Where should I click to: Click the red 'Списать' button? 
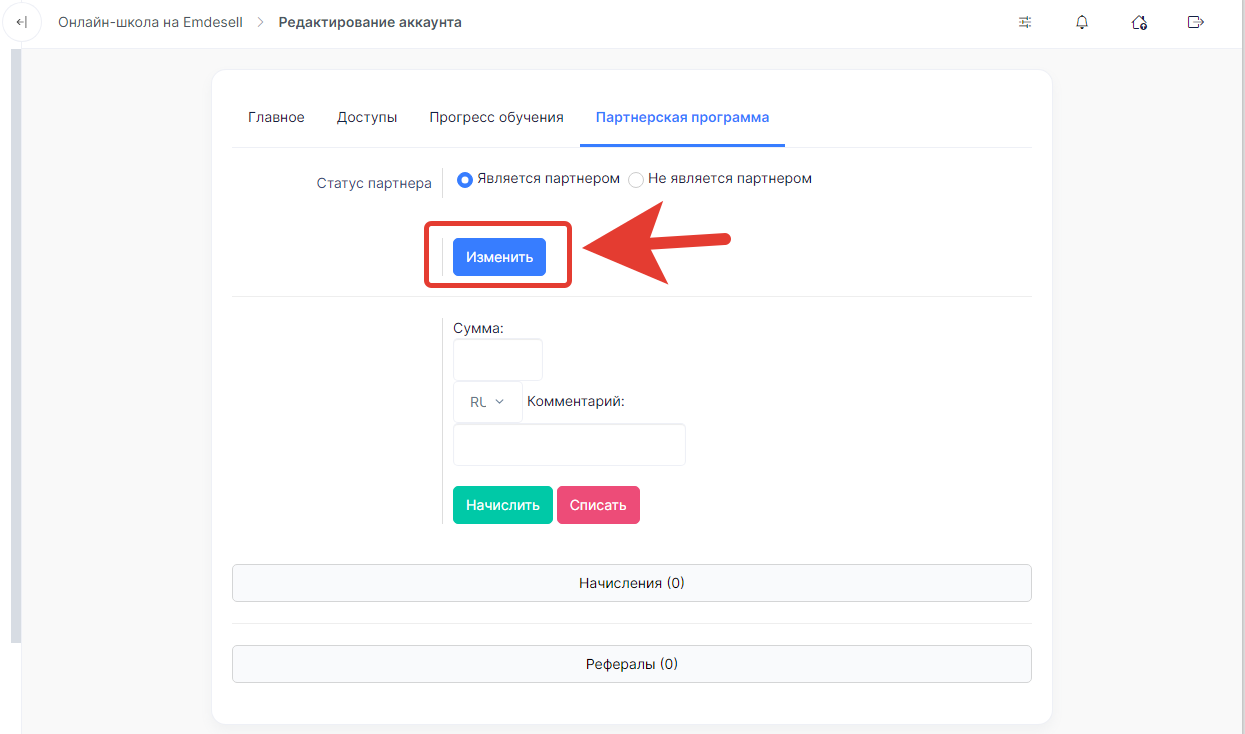click(598, 505)
